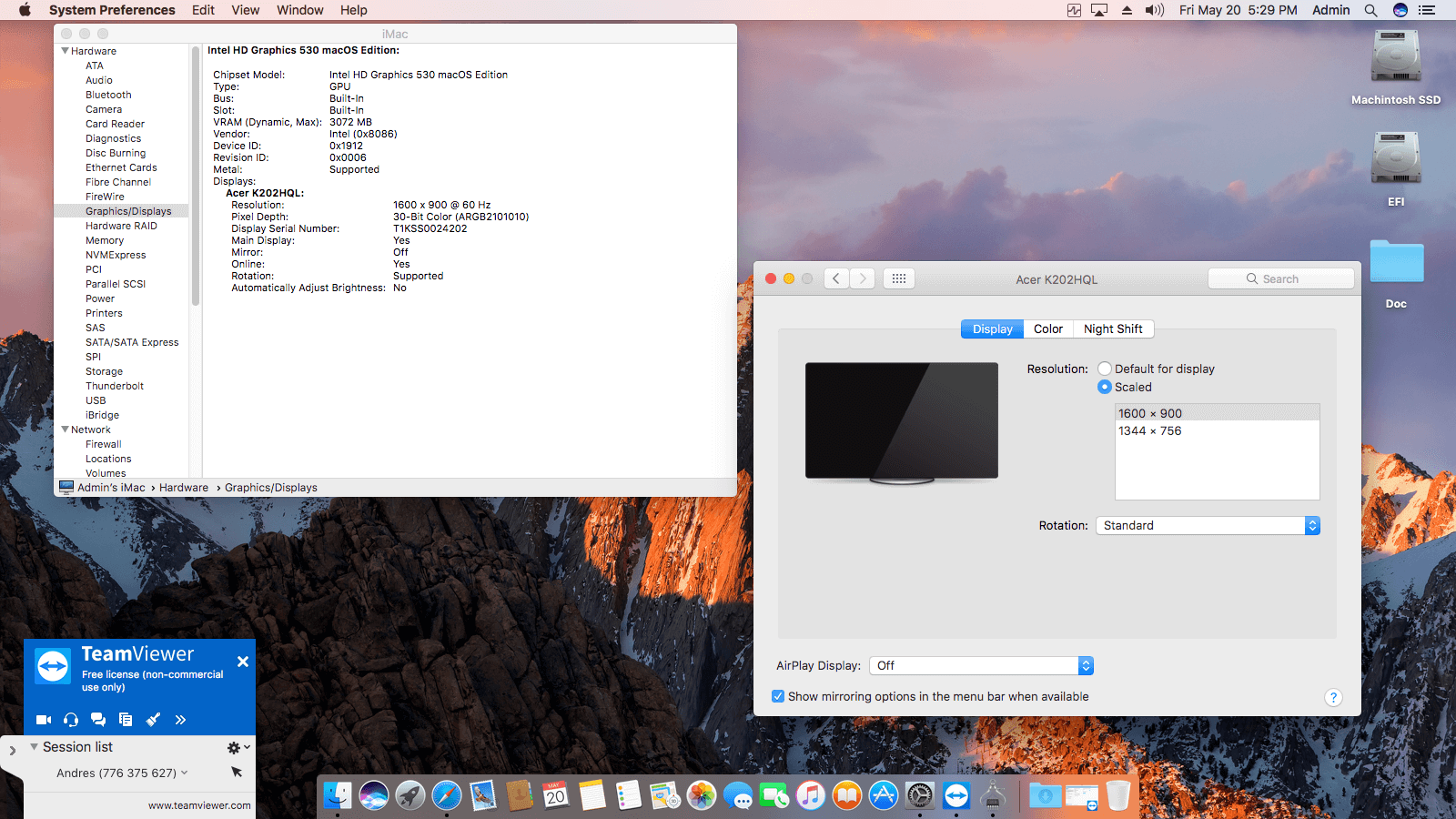Open Notes app in the Dock
The image size is (1456, 819).
(592, 796)
